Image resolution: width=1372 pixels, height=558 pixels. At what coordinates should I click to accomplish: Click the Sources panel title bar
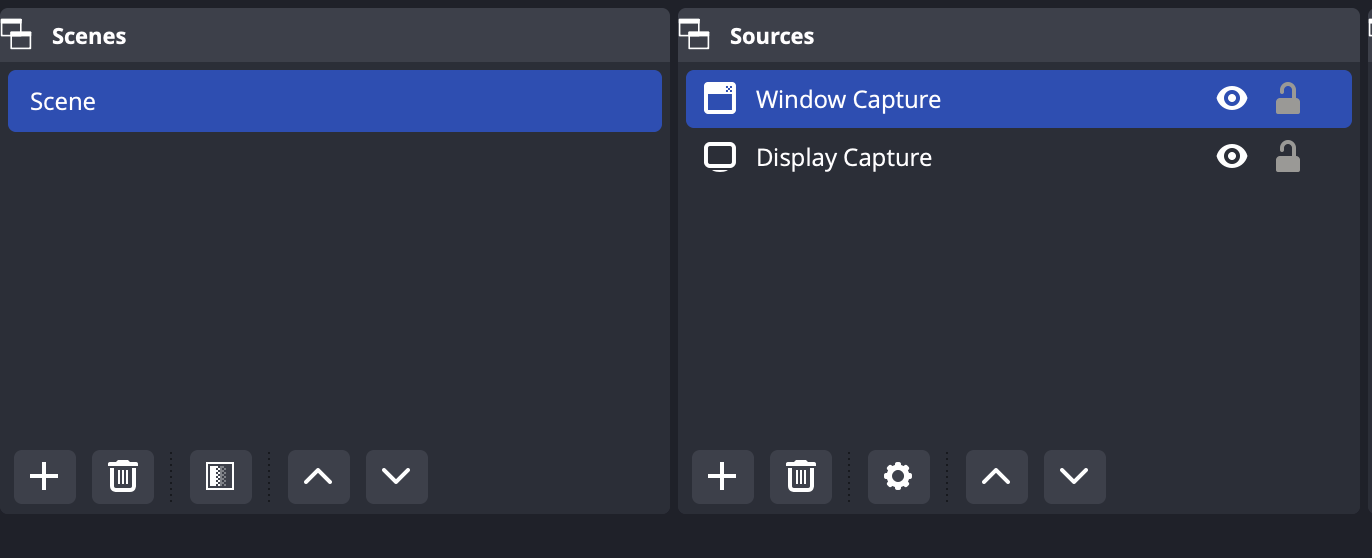pyautogui.click(x=1019, y=36)
